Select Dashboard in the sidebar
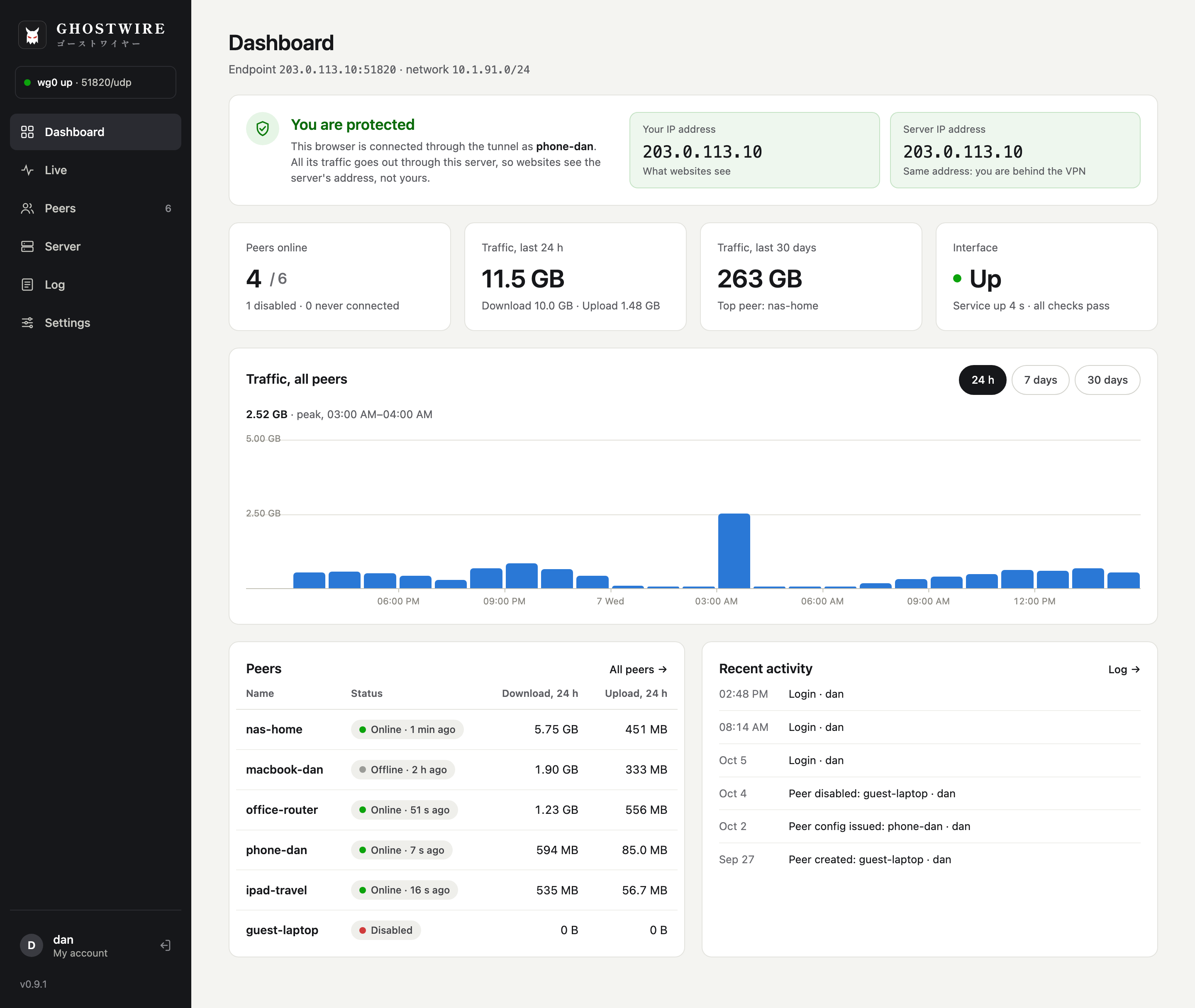 coord(95,132)
